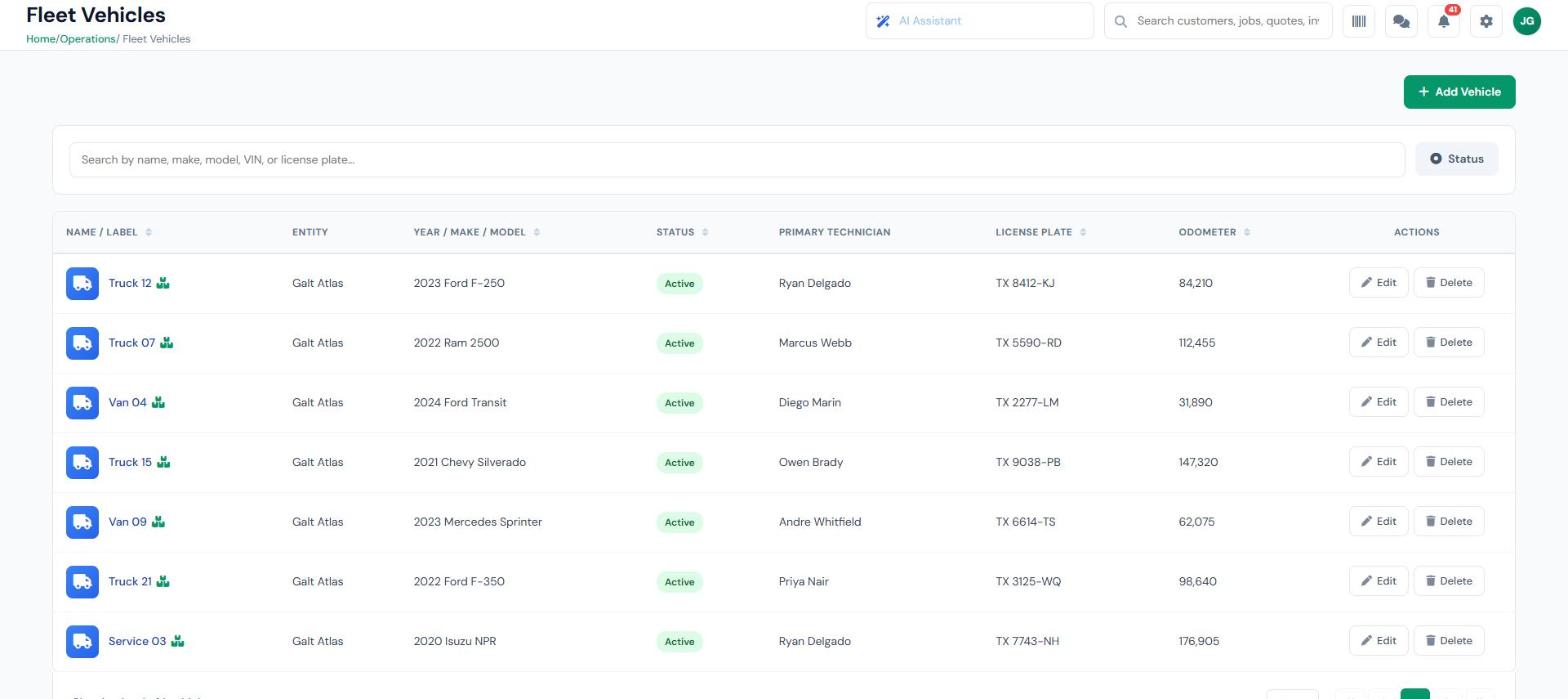The height and width of the screenshot is (699, 1568).
Task: Click the blue truck icon for Van 04
Action: pos(82,403)
